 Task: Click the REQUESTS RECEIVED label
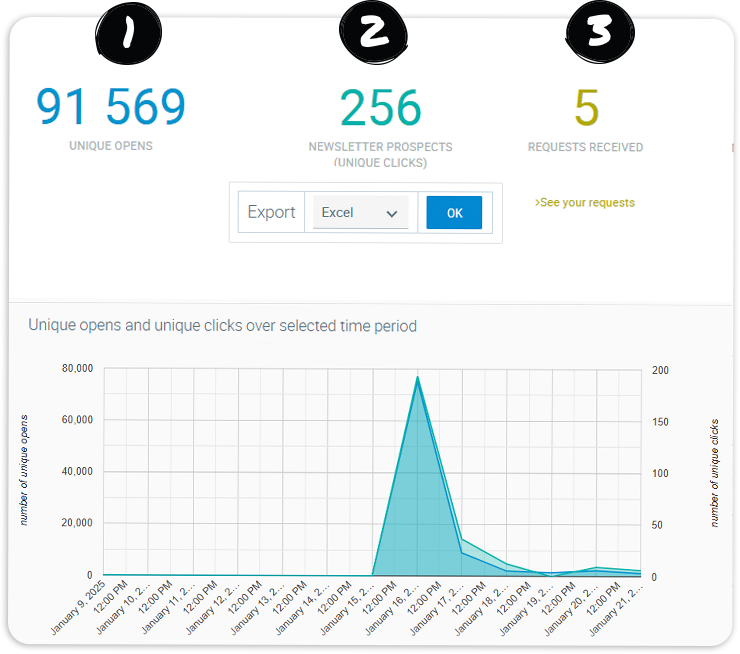[586, 147]
